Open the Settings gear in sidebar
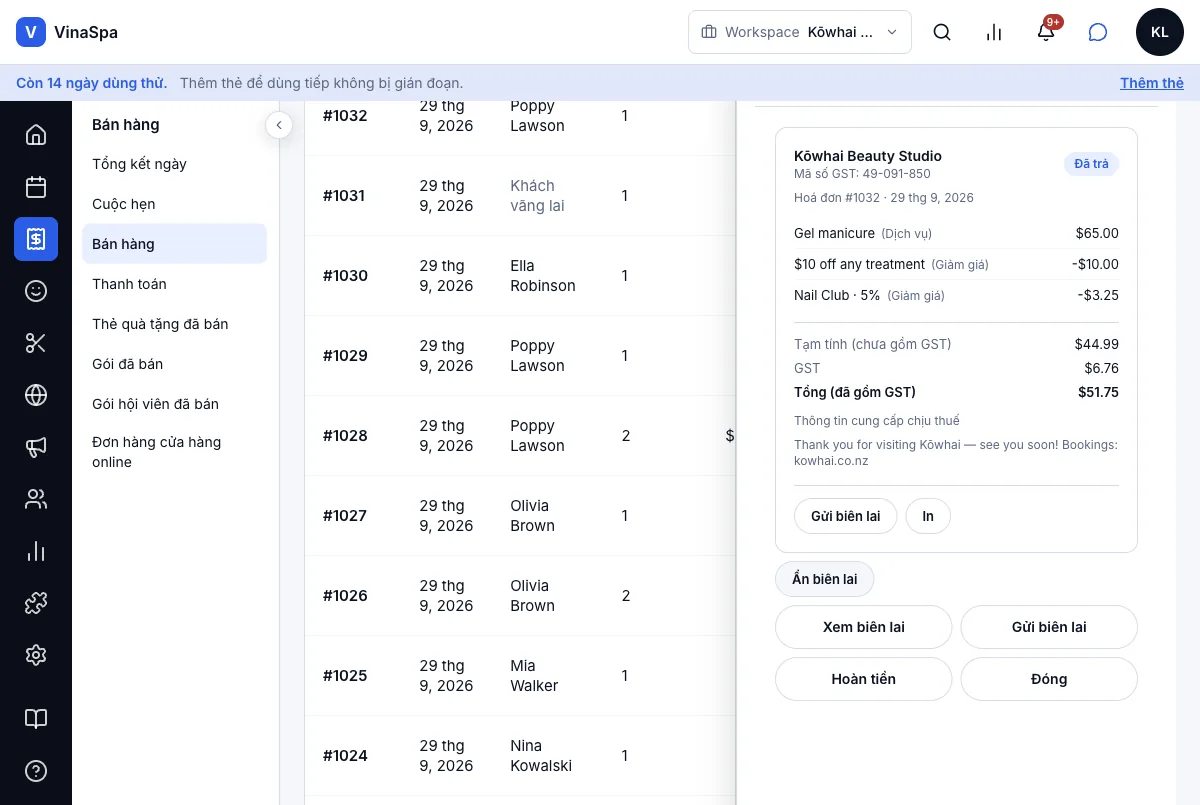1200x805 pixels. [x=36, y=655]
